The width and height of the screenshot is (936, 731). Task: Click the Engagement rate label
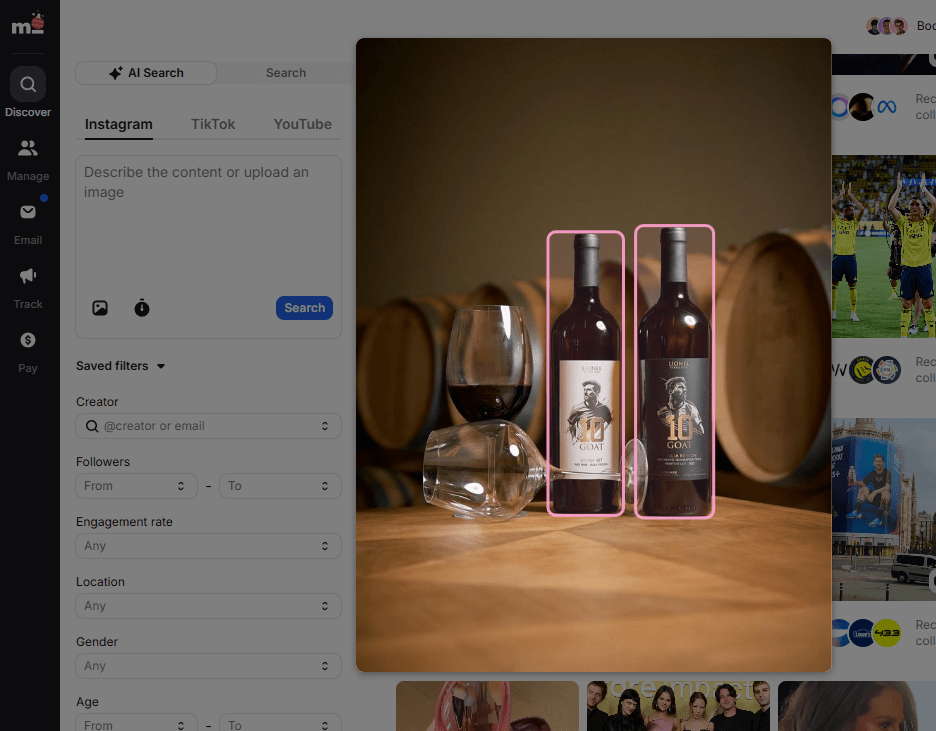click(124, 522)
